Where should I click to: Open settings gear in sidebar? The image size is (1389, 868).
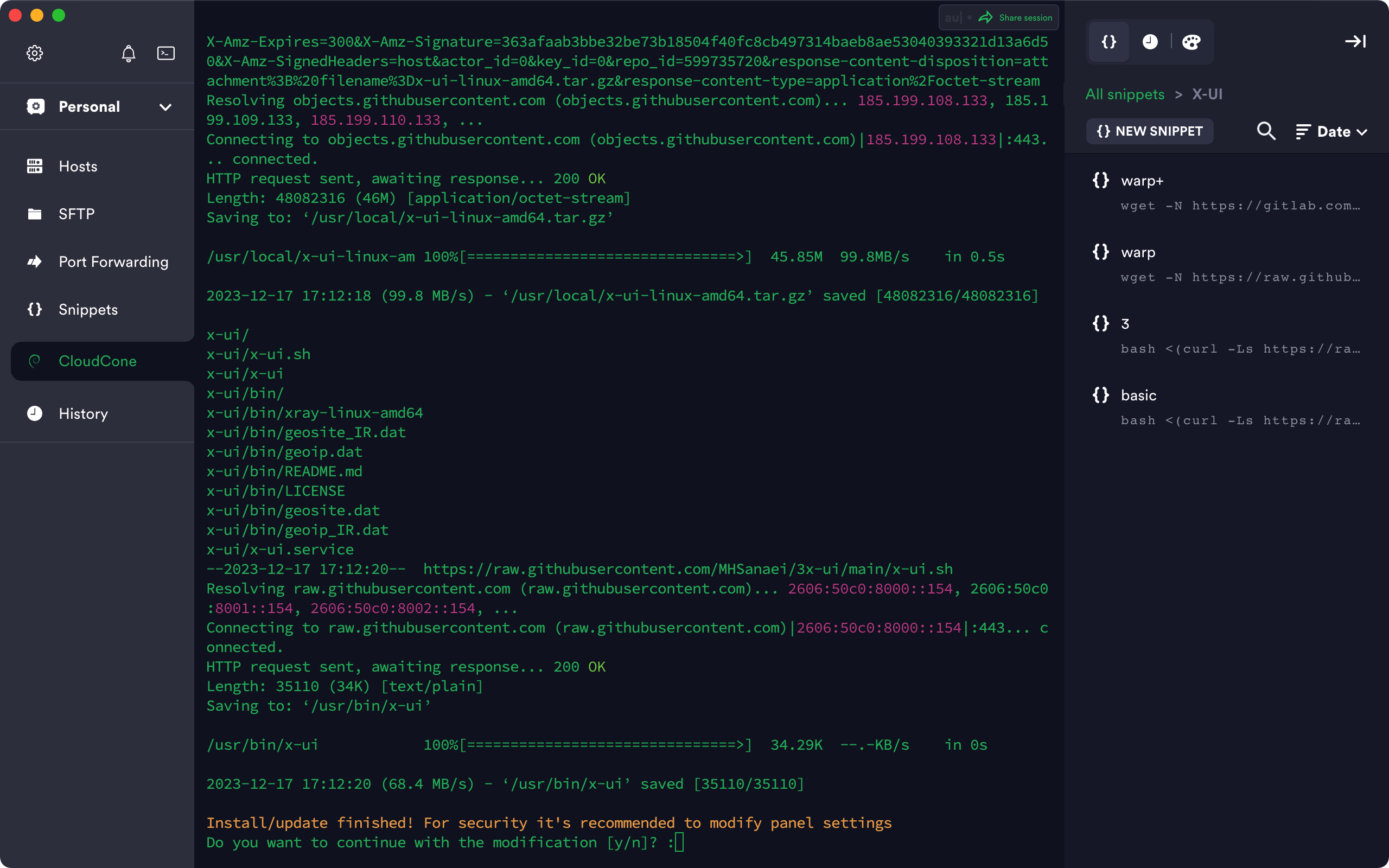34,53
